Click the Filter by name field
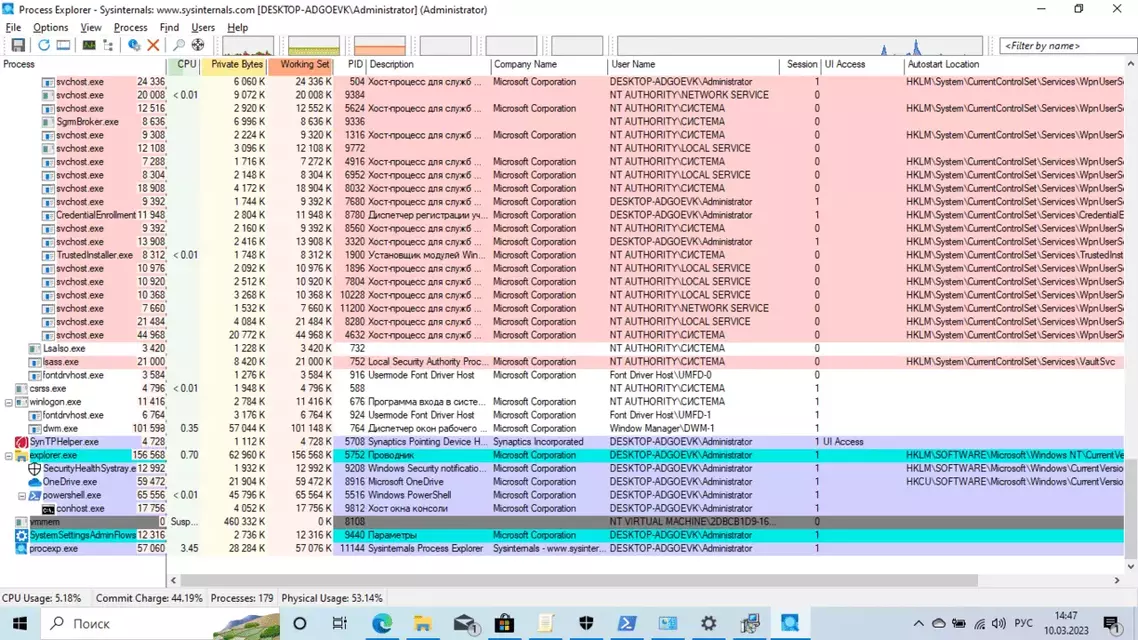The width and height of the screenshot is (1138, 640). click(x=1067, y=46)
